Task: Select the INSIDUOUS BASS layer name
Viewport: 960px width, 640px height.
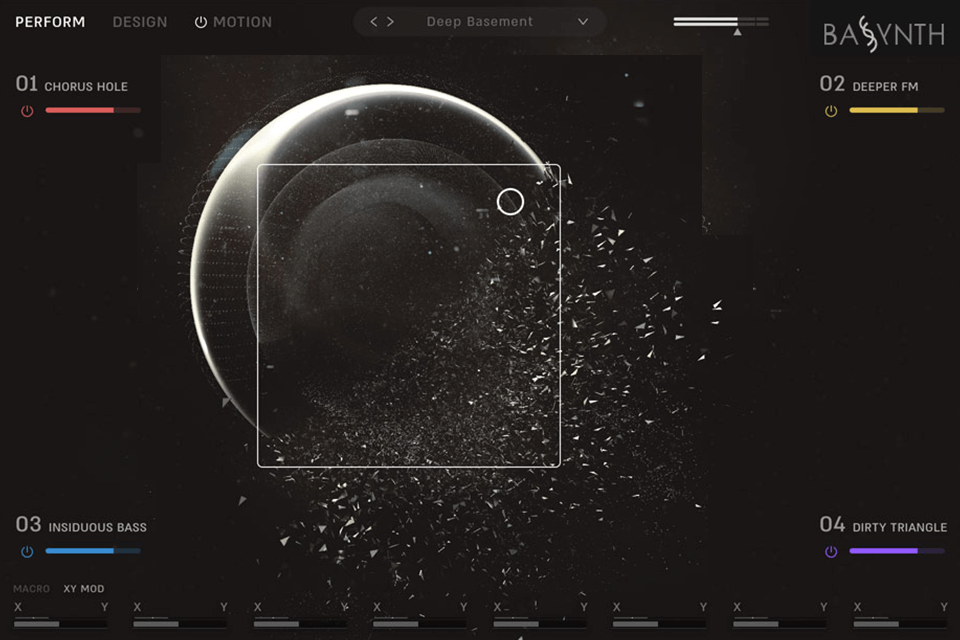Action: [98, 527]
